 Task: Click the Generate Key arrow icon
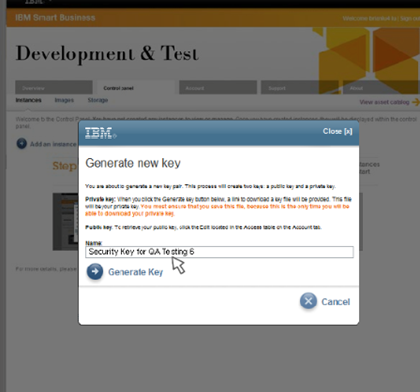(x=95, y=271)
